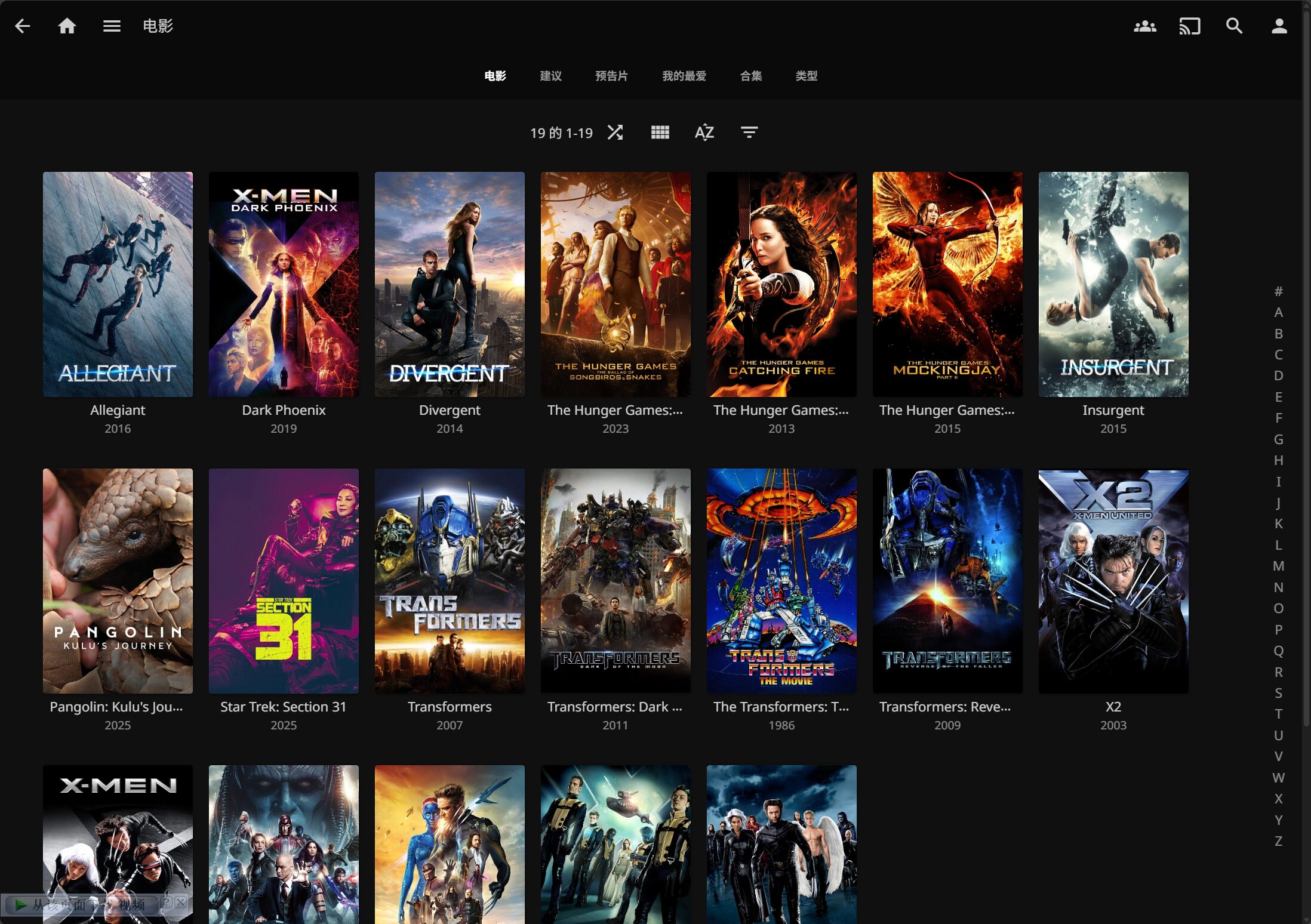
Task: Open the Pangolin Kulu's Journey poster
Action: coord(118,581)
